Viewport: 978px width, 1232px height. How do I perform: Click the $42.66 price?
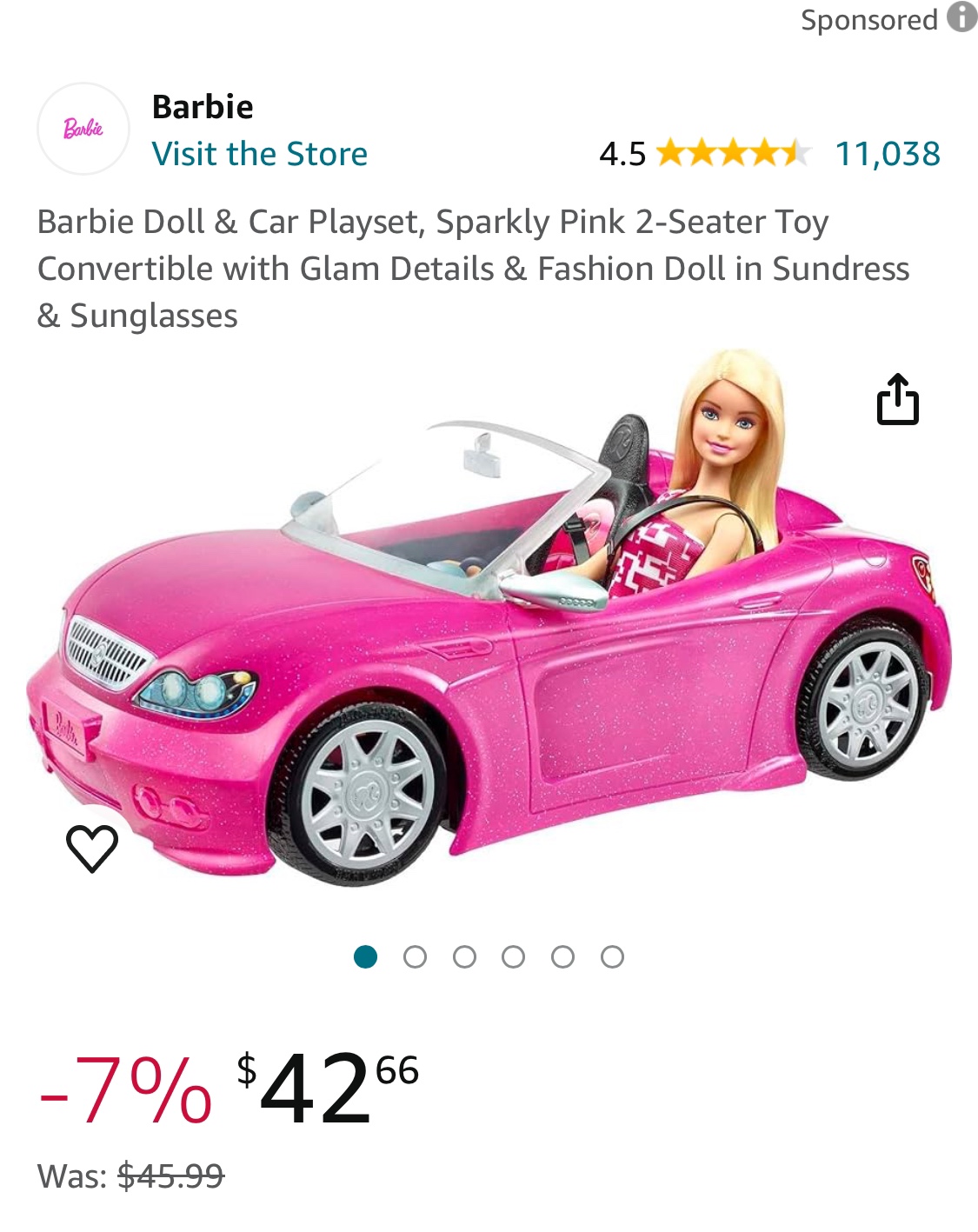point(328,1087)
